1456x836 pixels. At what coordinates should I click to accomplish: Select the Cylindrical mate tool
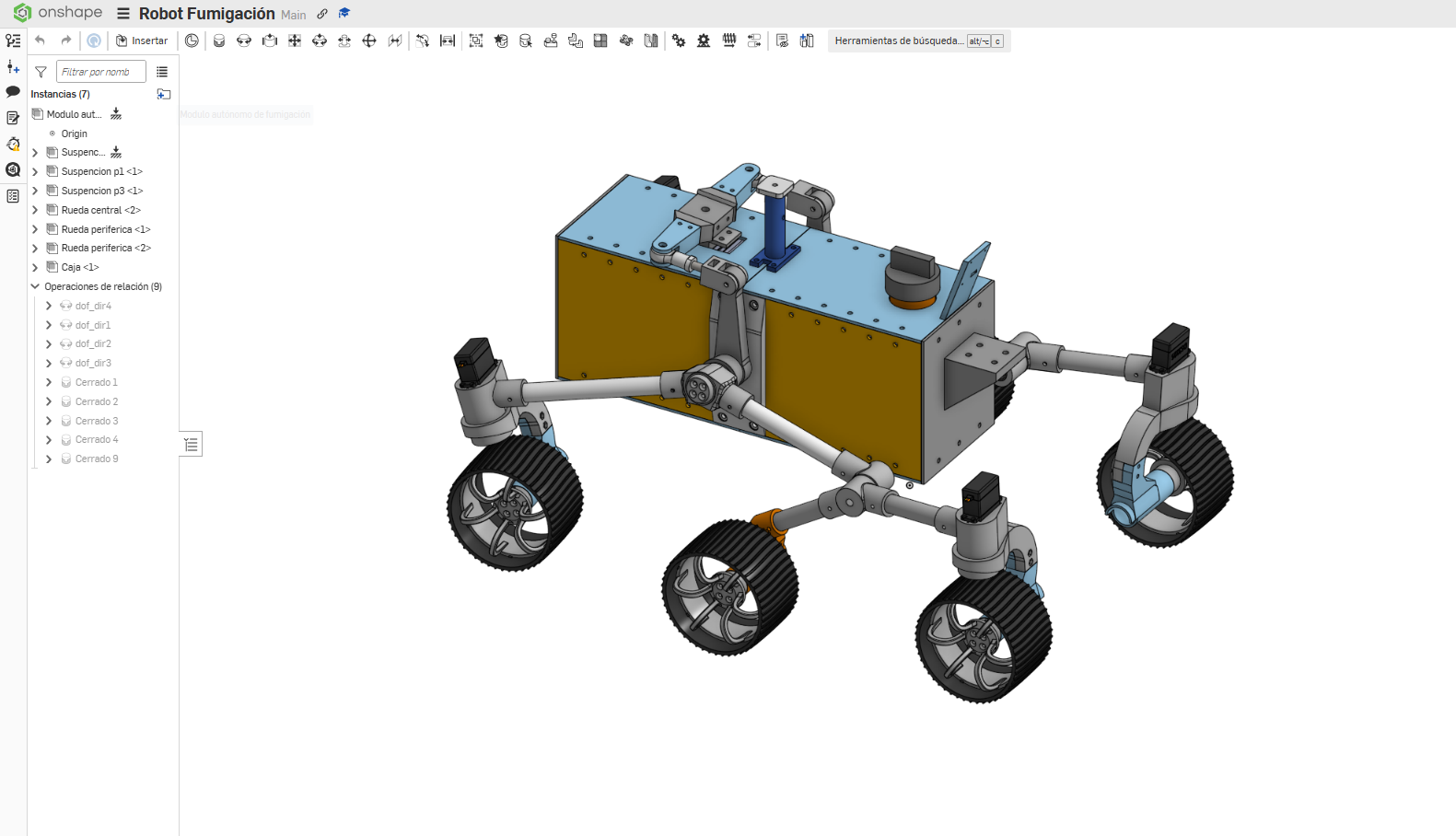(320, 41)
